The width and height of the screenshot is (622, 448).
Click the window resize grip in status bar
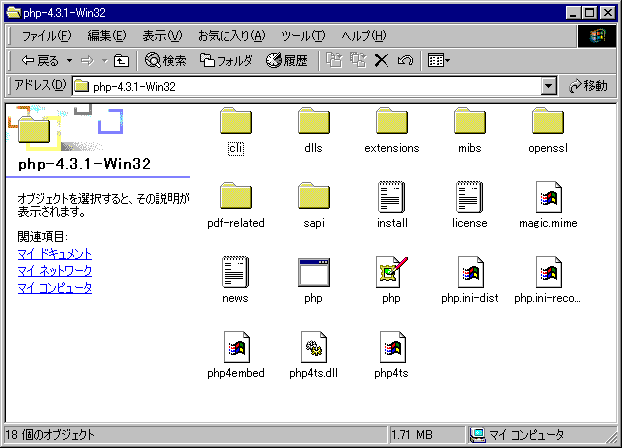click(x=611, y=436)
